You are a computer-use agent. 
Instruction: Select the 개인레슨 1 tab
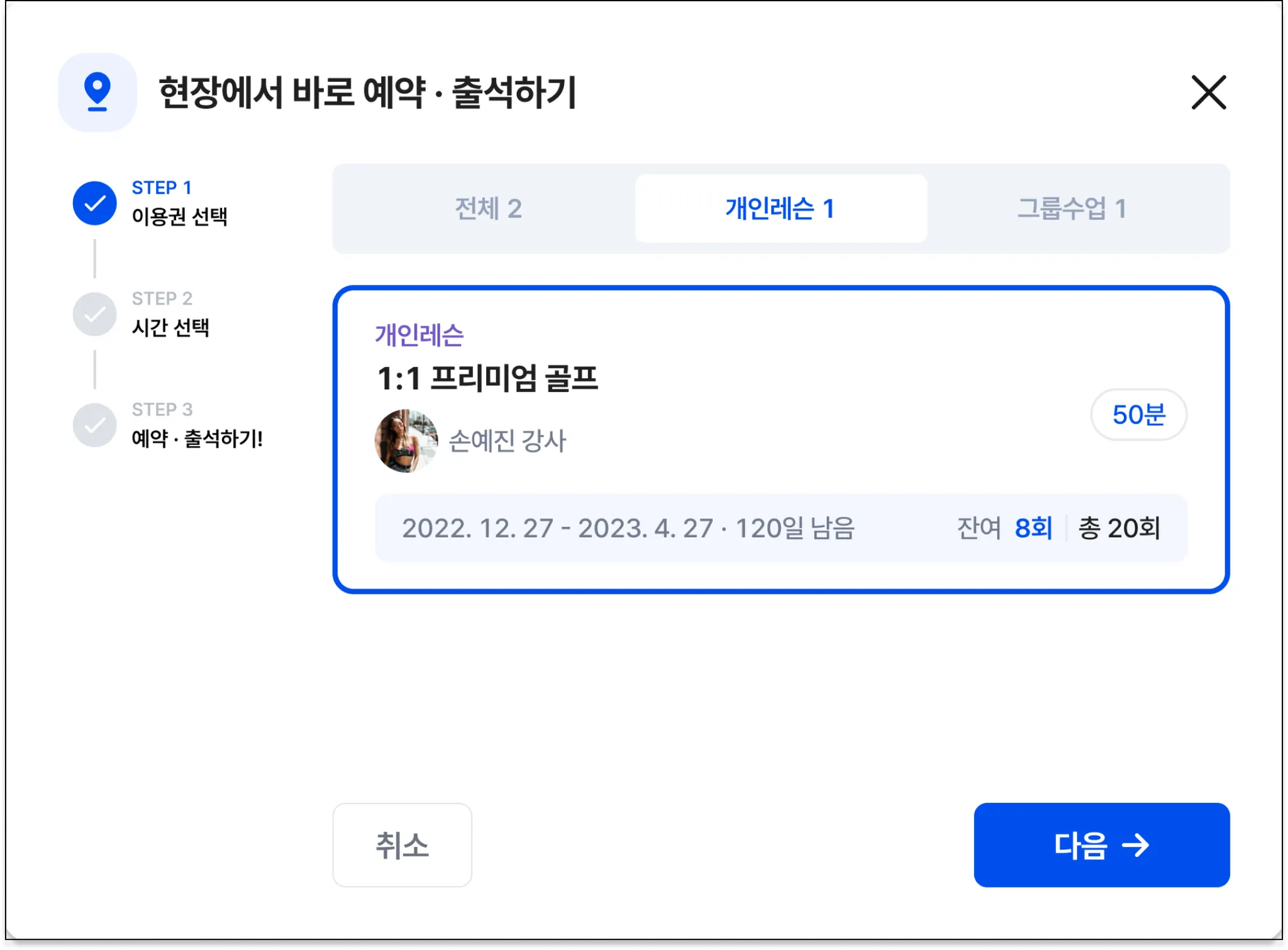point(780,208)
